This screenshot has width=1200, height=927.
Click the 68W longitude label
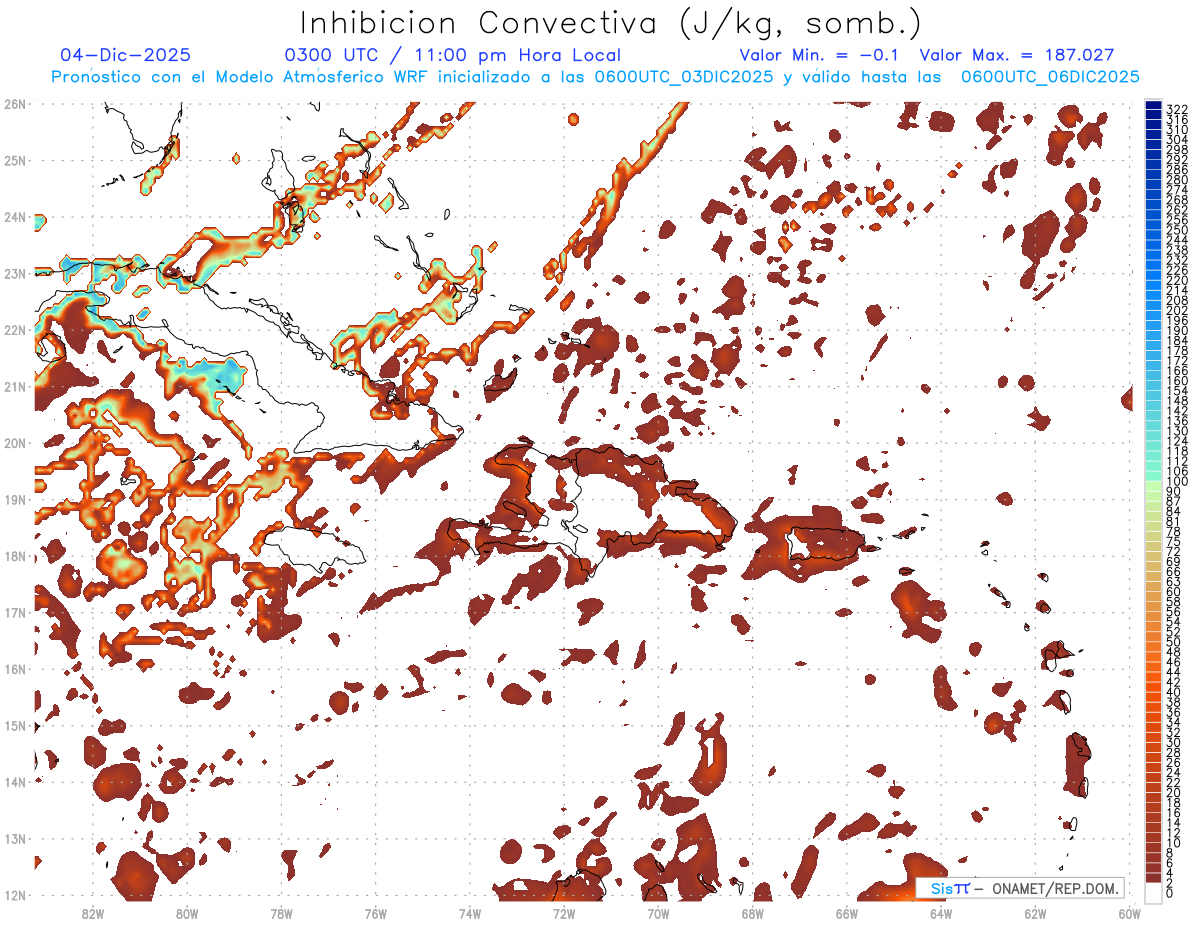coord(753,913)
